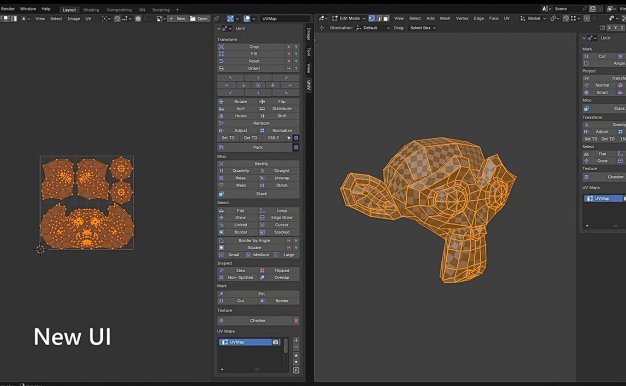Click the Relax button

(238, 178)
